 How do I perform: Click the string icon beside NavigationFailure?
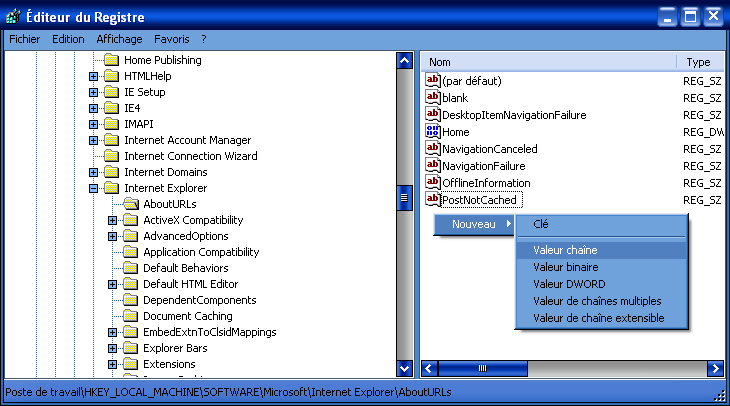[x=433, y=165]
